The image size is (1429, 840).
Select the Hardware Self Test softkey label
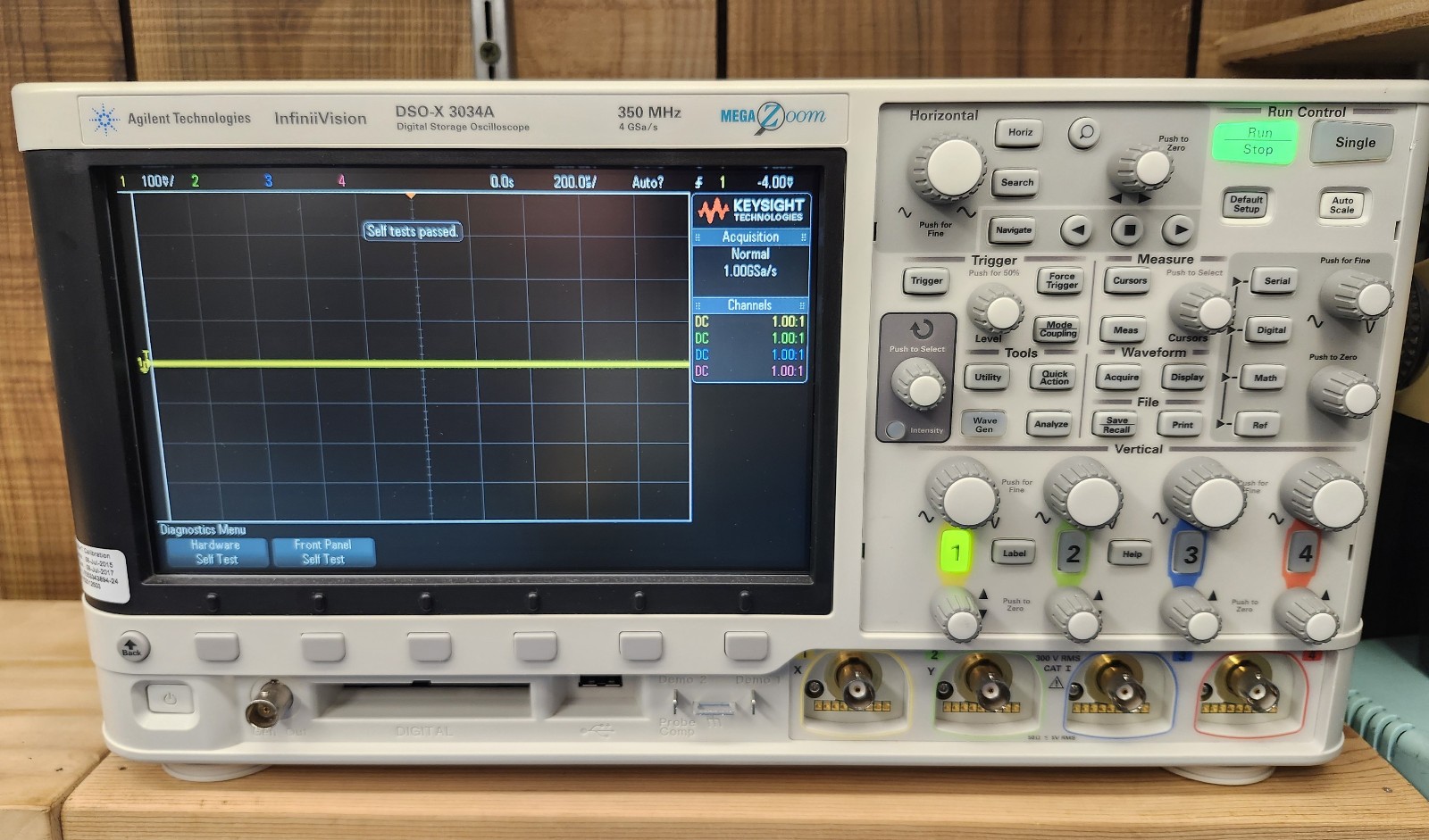(x=216, y=552)
